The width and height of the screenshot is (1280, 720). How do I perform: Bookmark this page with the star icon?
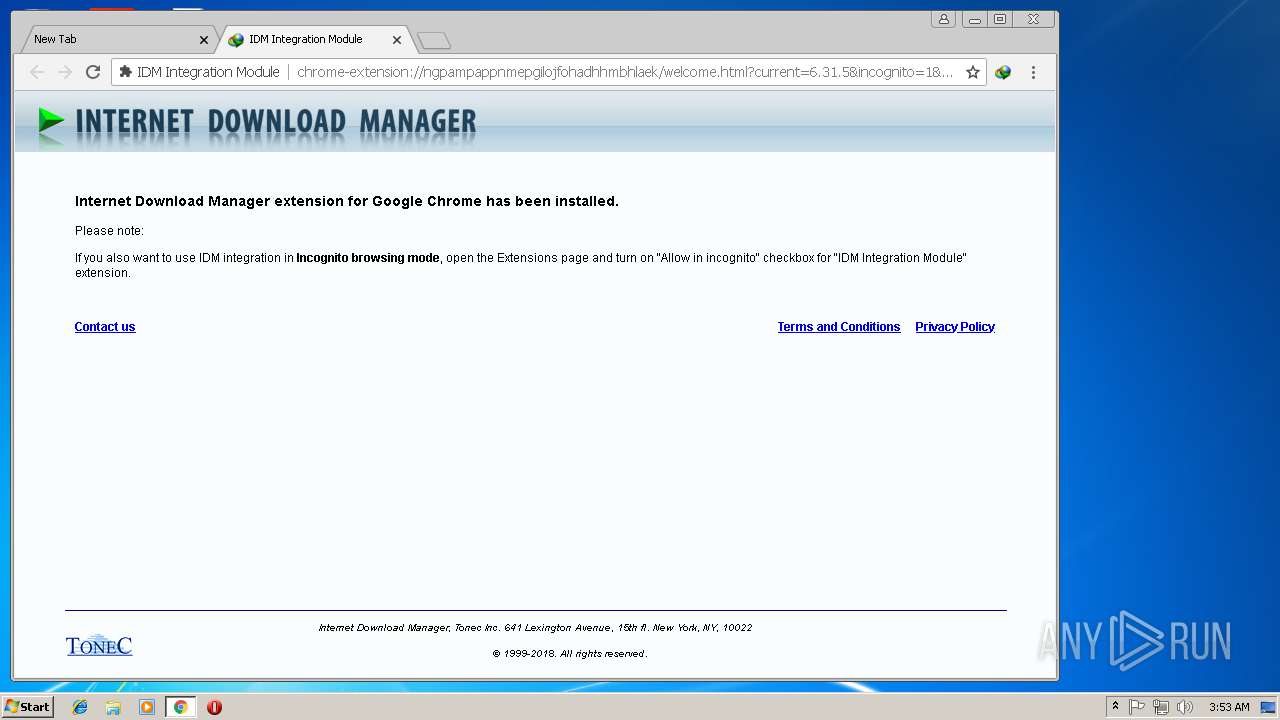[x=972, y=72]
